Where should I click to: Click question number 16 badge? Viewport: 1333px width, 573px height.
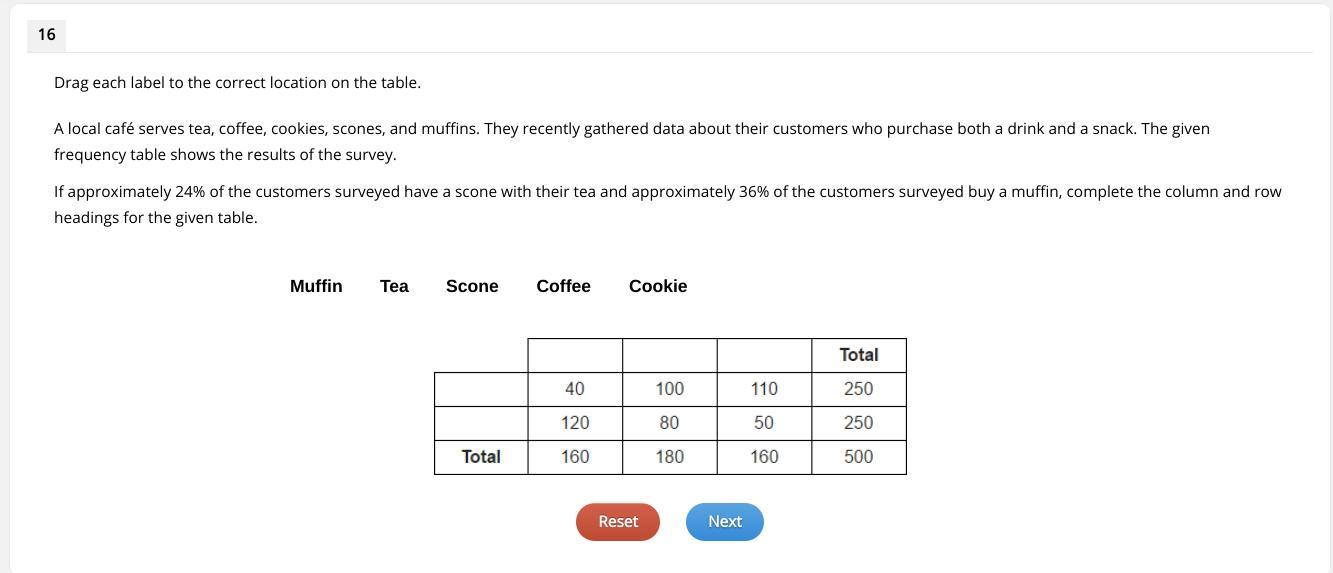46,35
